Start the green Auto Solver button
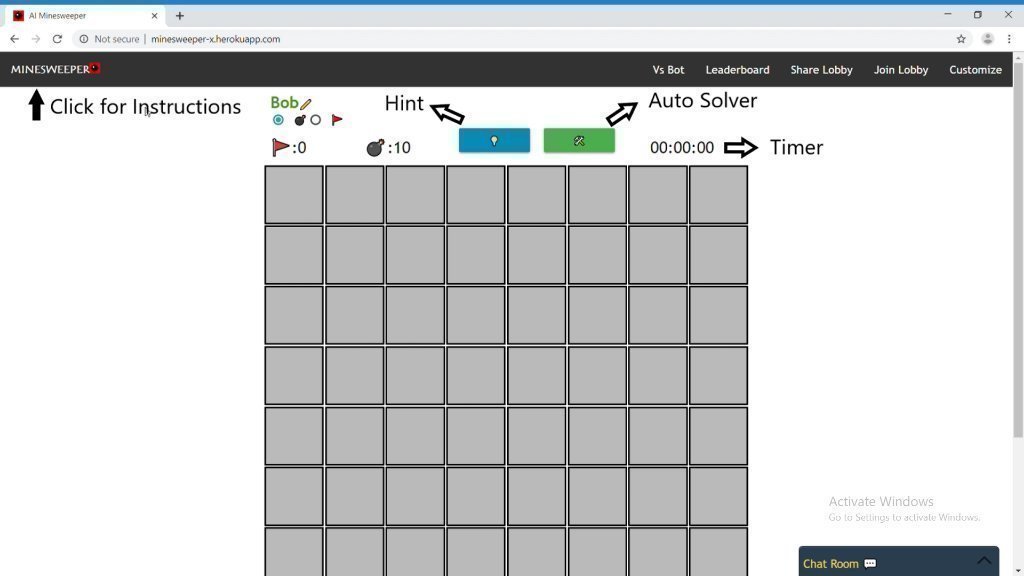 click(x=579, y=141)
